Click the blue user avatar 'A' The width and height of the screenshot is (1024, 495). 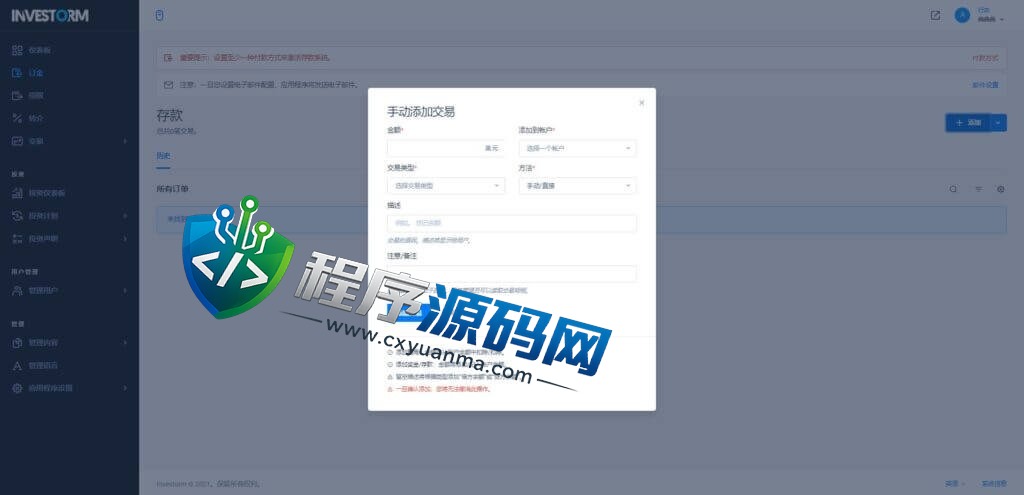click(x=962, y=15)
